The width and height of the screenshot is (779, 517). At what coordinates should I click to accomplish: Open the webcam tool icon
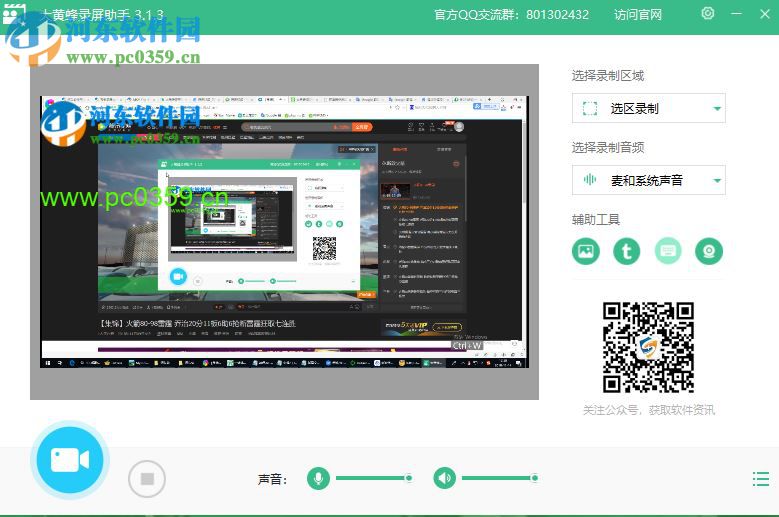coord(709,251)
